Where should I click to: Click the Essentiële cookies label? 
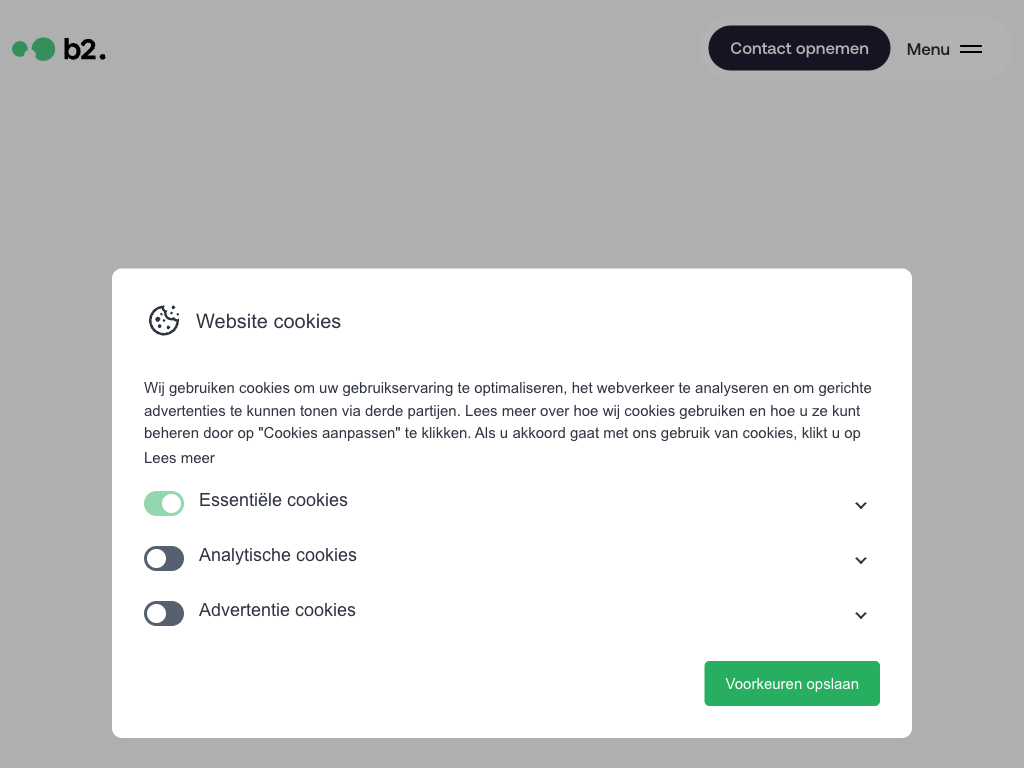[273, 500]
